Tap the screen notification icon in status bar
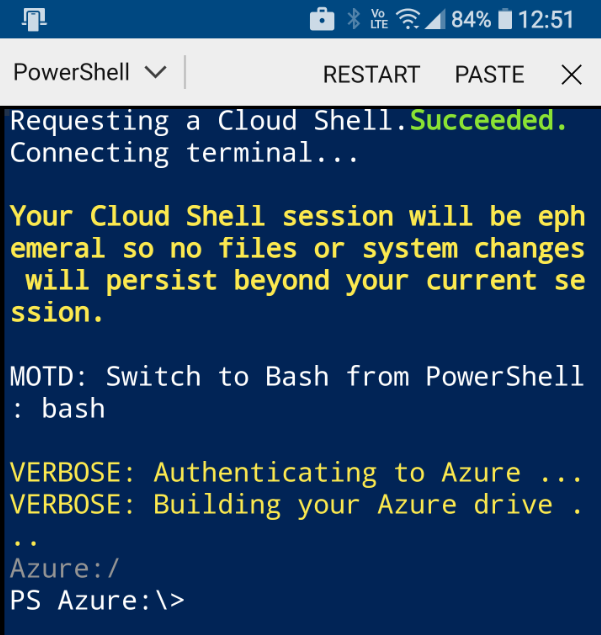601x635 pixels. pyautogui.click(x=34, y=19)
